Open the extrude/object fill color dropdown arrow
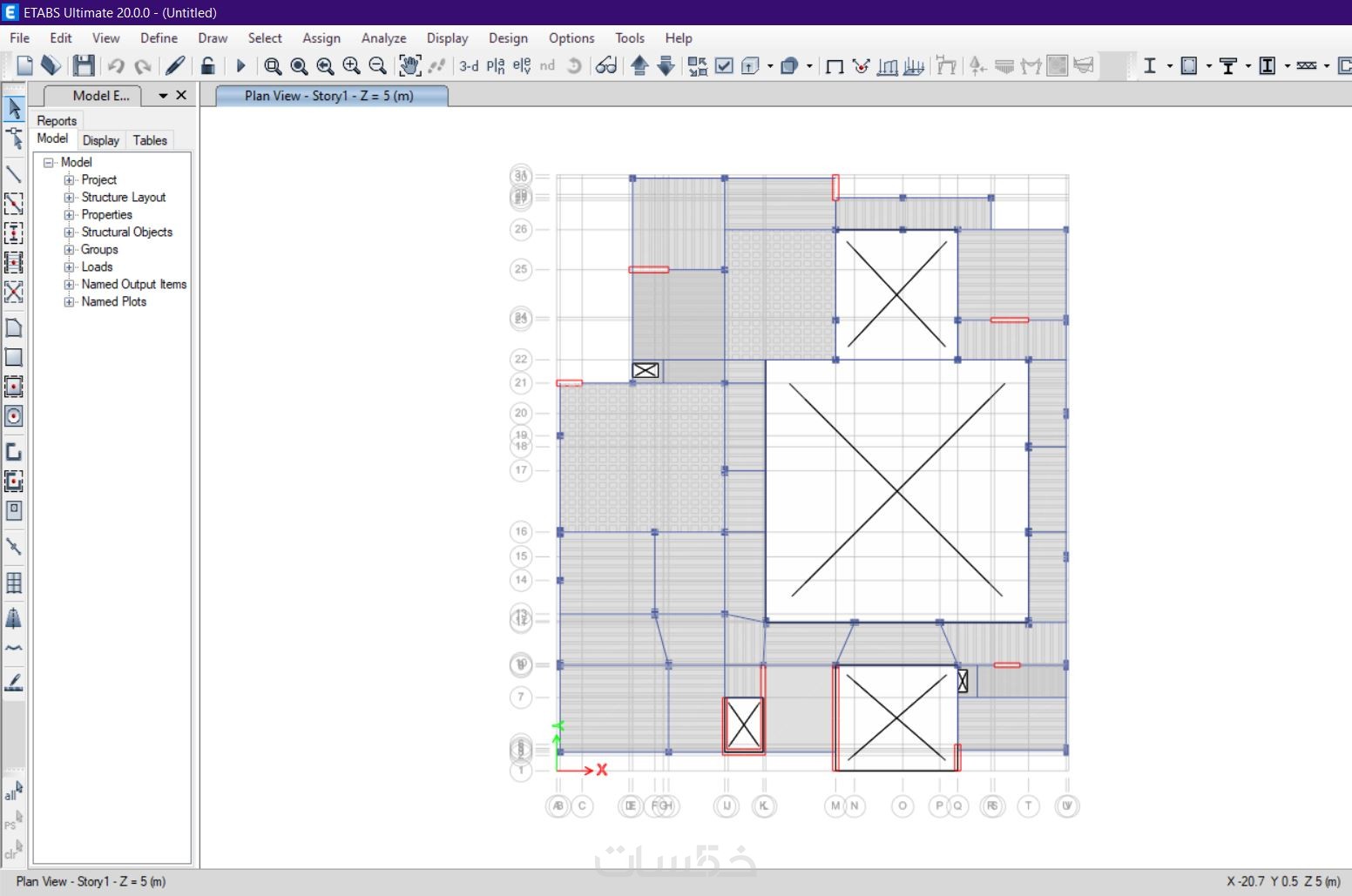 pos(809,65)
